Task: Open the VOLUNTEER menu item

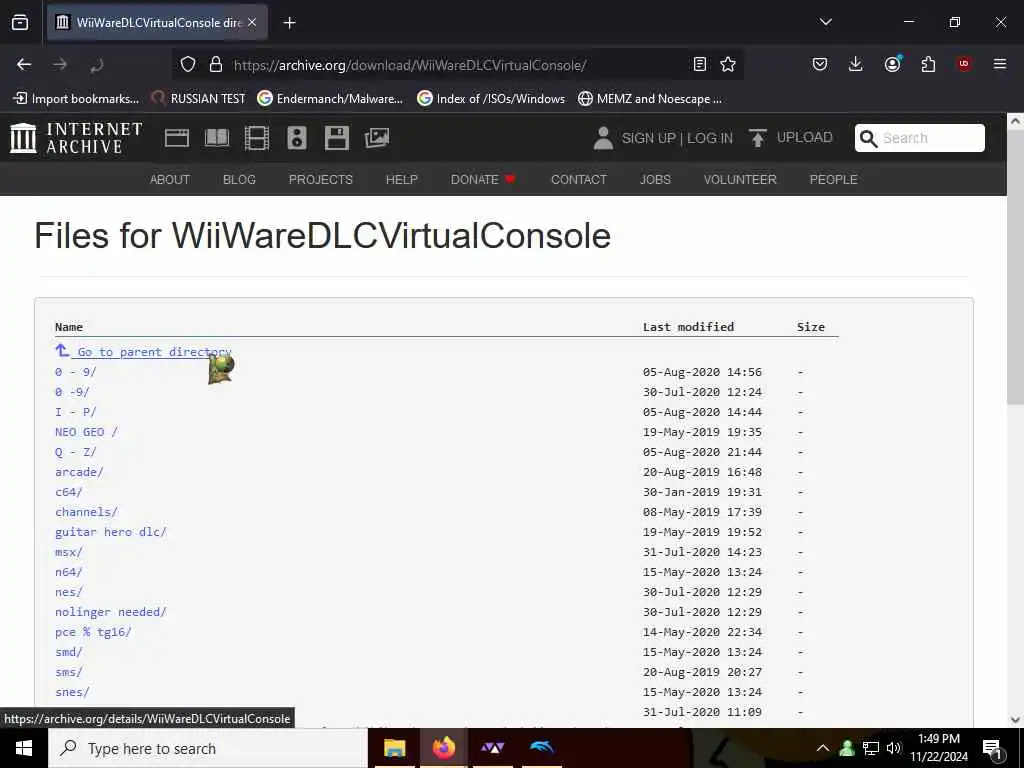Action: (x=740, y=180)
